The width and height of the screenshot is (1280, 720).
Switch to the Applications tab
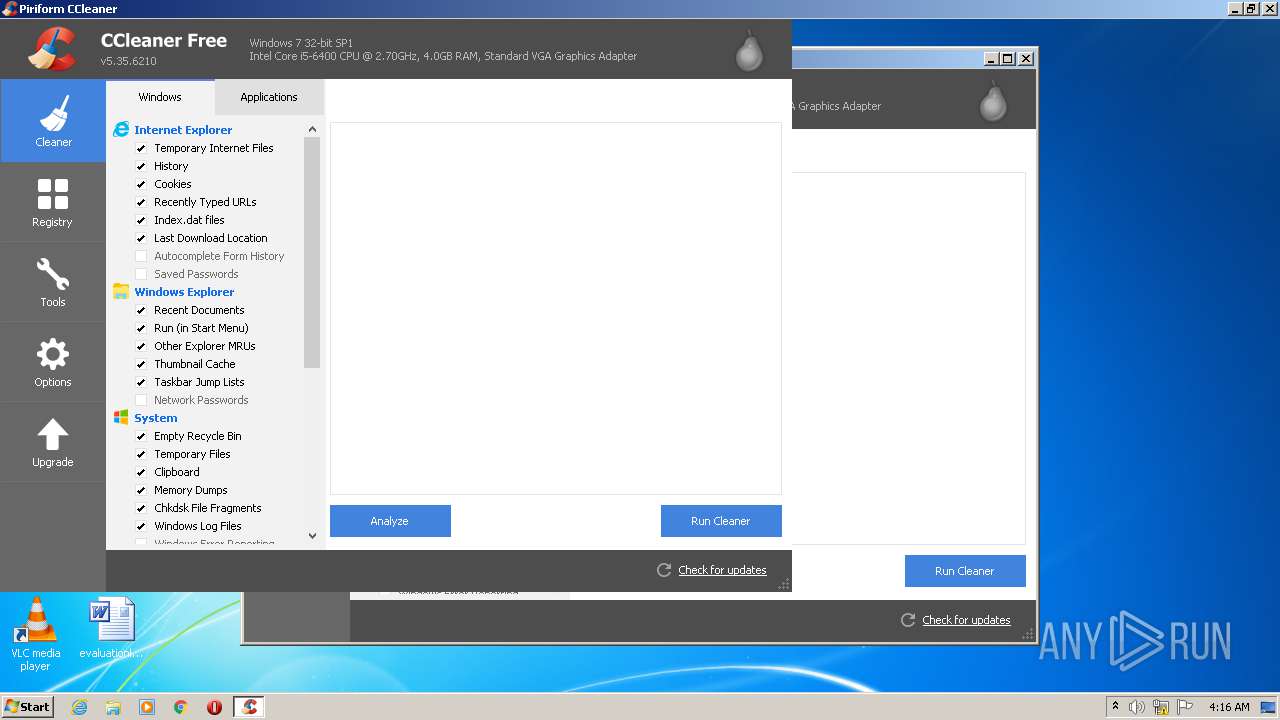(x=269, y=97)
